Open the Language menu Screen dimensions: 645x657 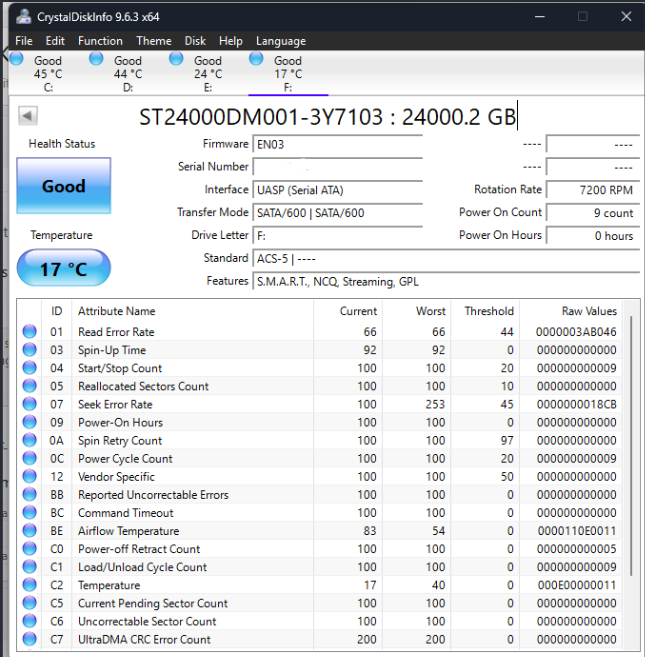pyautogui.click(x=281, y=41)
